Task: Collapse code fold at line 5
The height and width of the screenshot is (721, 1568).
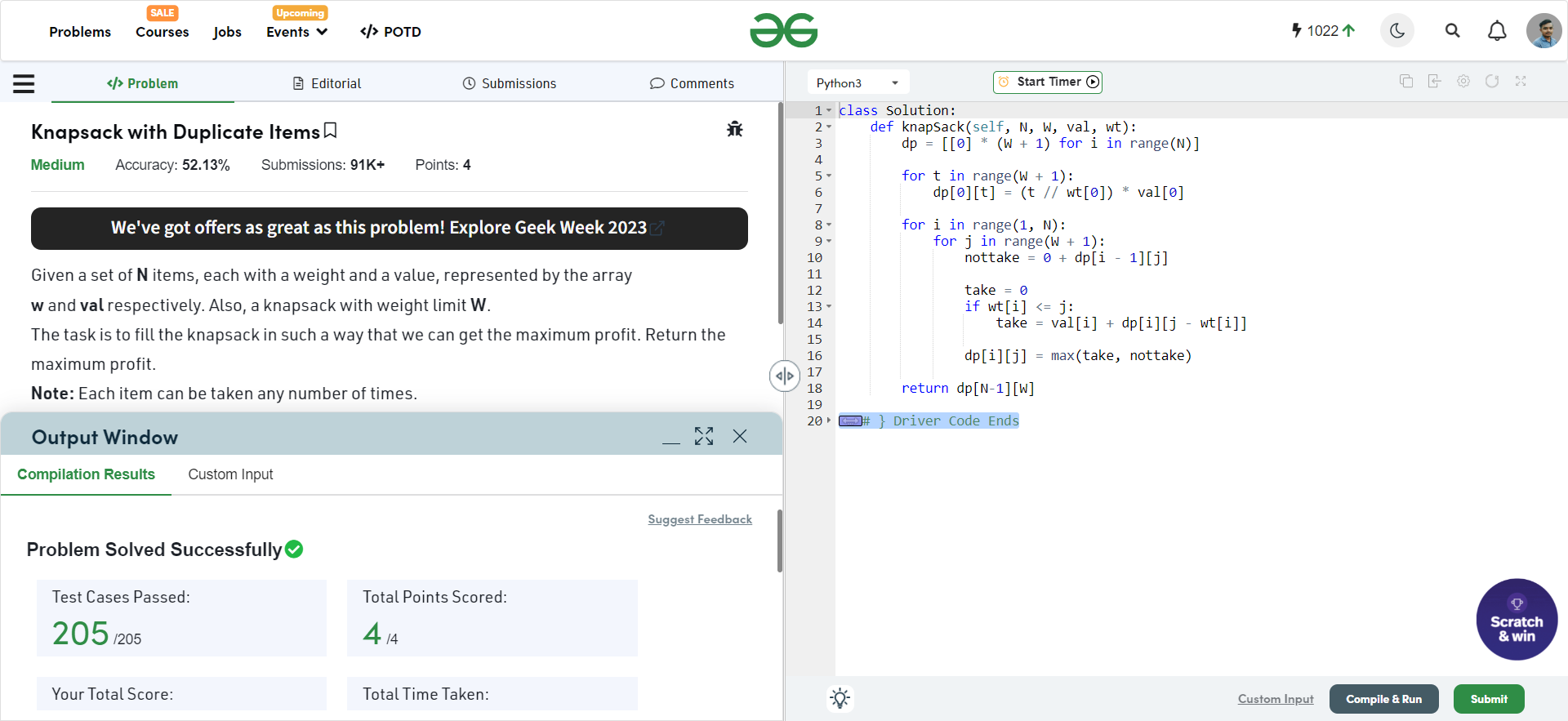Action: pyautogui.click(x=829, y=176)
